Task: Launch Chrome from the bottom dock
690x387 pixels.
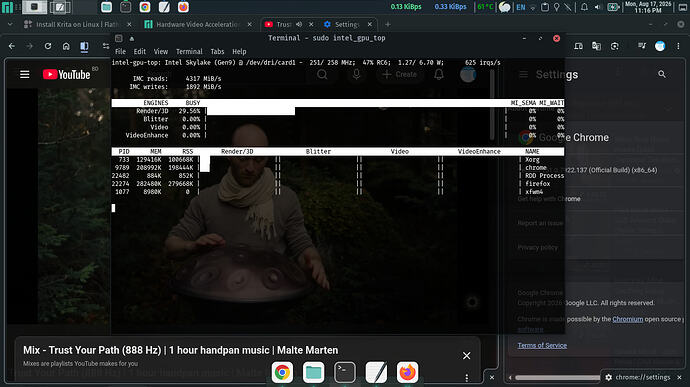Action: click(282, 372)
